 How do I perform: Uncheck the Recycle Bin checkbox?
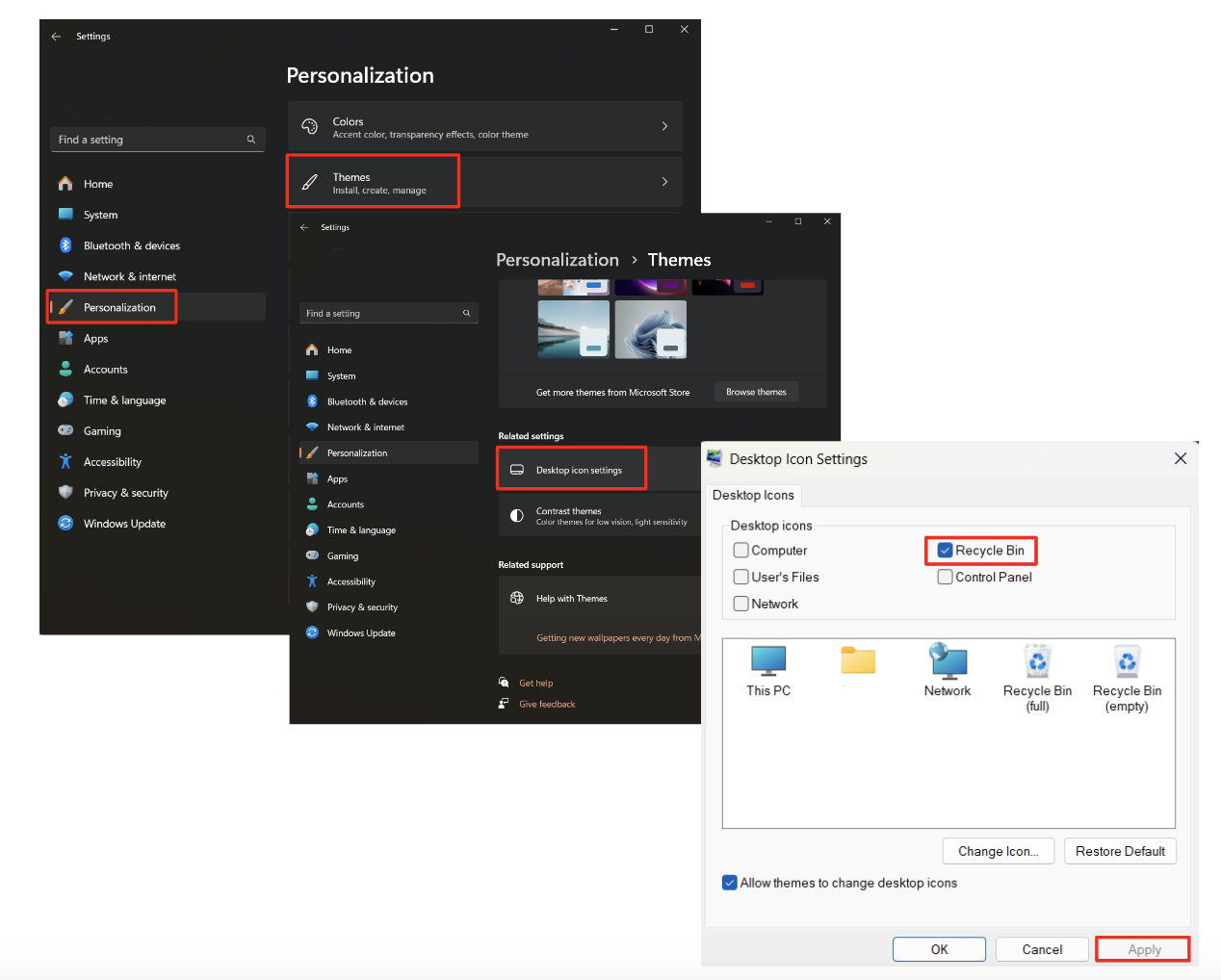[x=945, y=550]
